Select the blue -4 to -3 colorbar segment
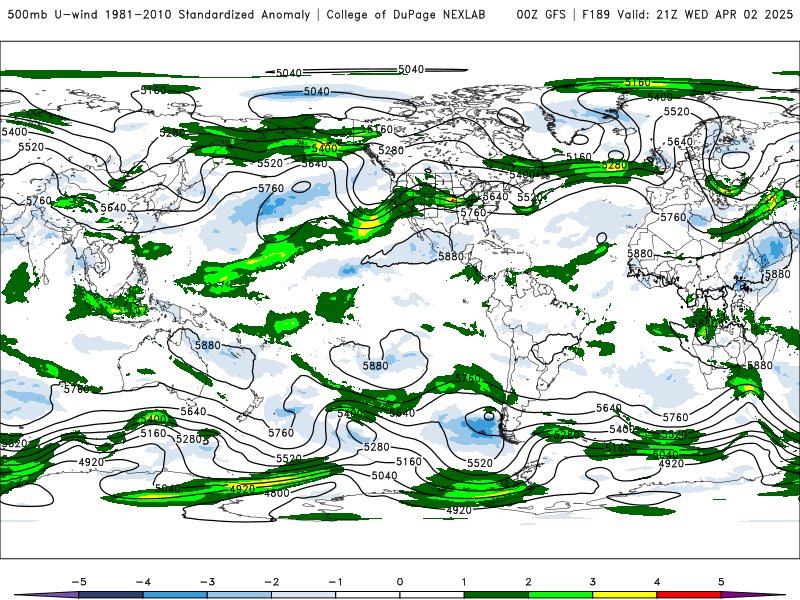800x600 pixels. [175, 595]
